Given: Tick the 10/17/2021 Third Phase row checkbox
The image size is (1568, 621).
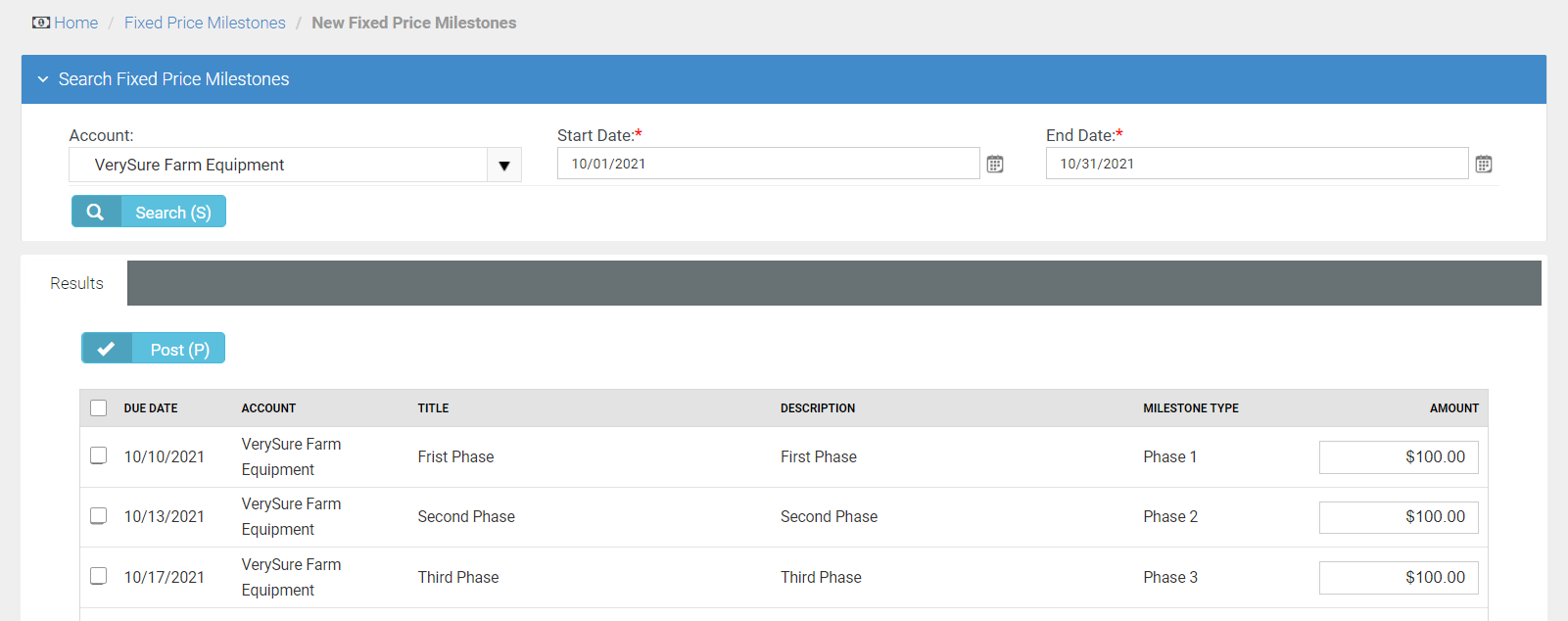Looking at the screenshot, I should pyautogui.click(x=99, y=576).
